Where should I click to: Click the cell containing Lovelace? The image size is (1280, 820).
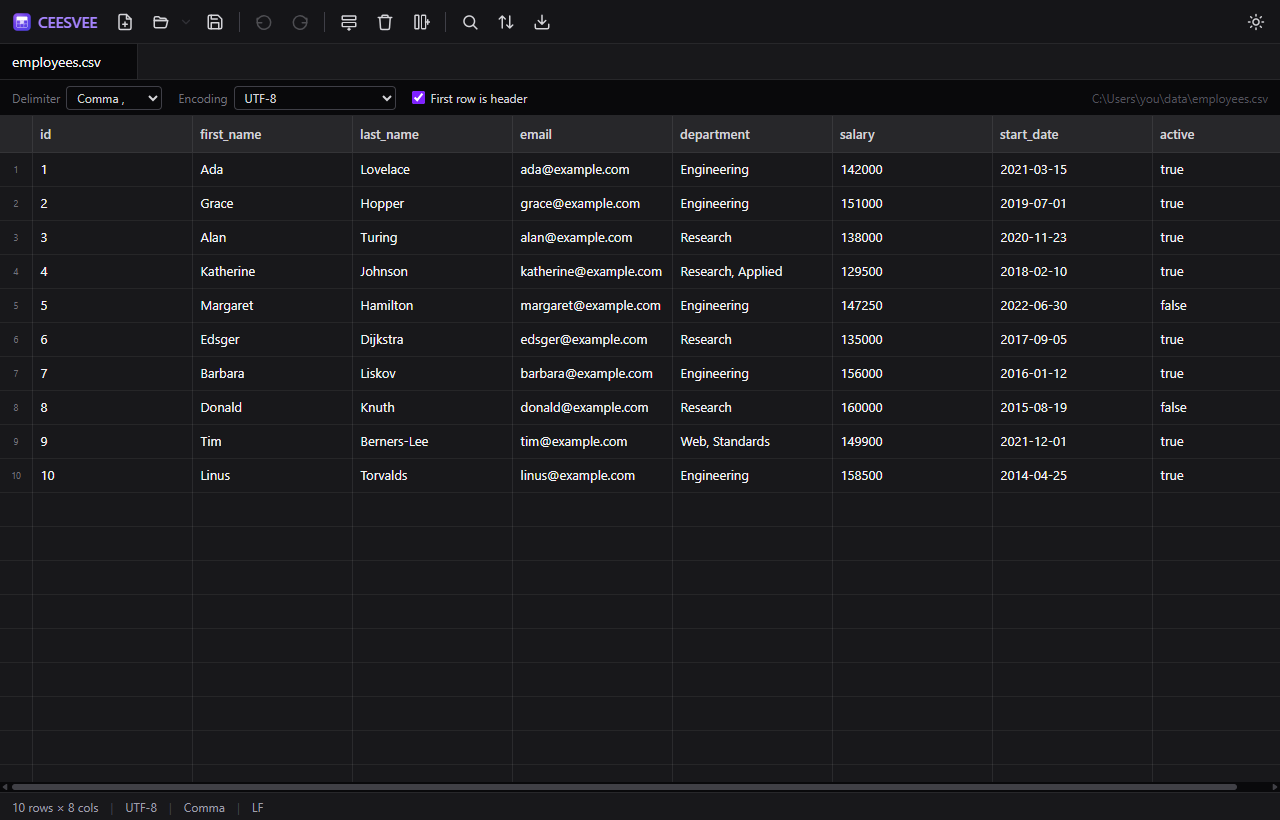point(432,170)
